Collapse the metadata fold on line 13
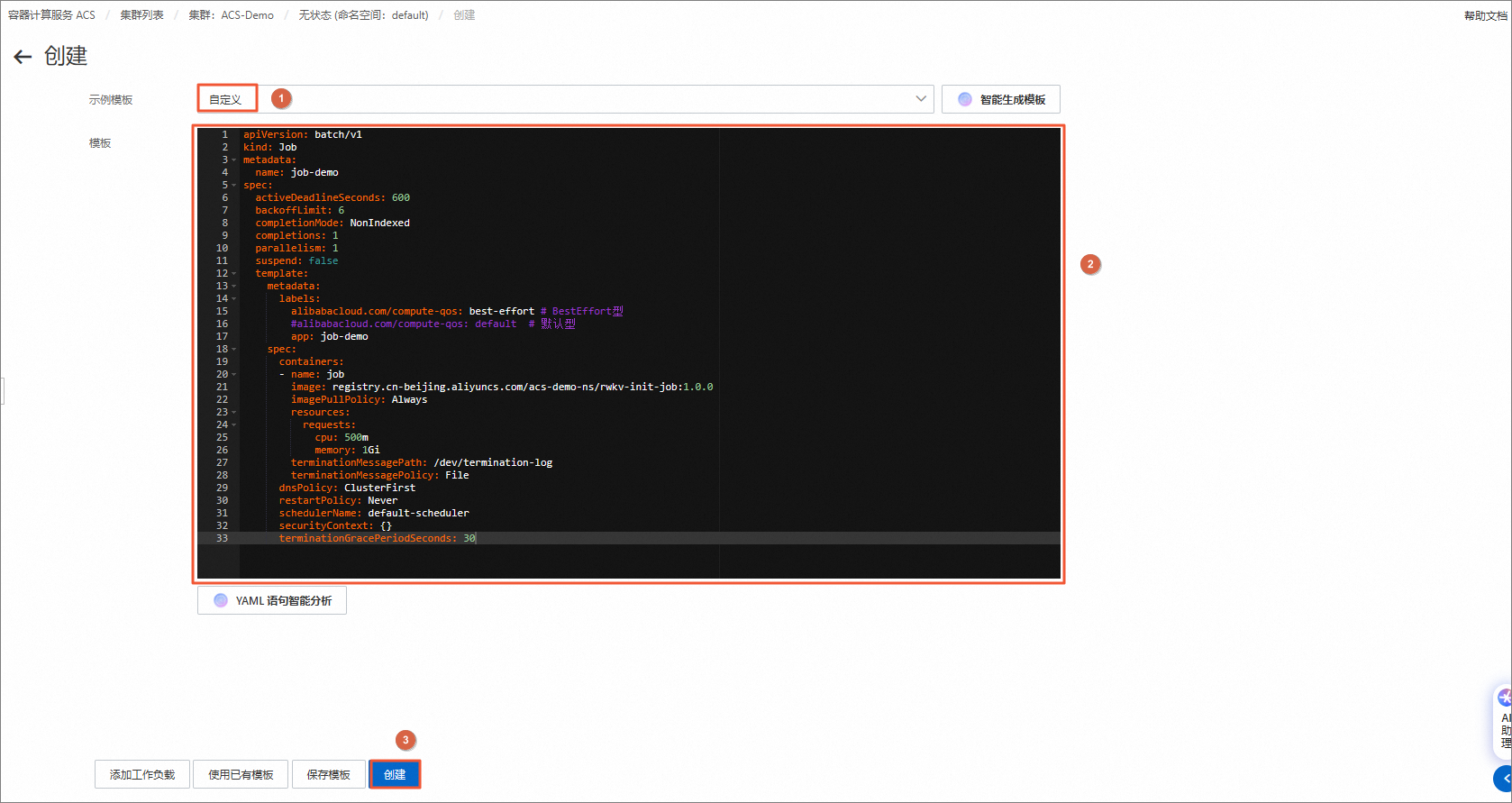This screenshot has width=1512, height=803. coord(234,287)
